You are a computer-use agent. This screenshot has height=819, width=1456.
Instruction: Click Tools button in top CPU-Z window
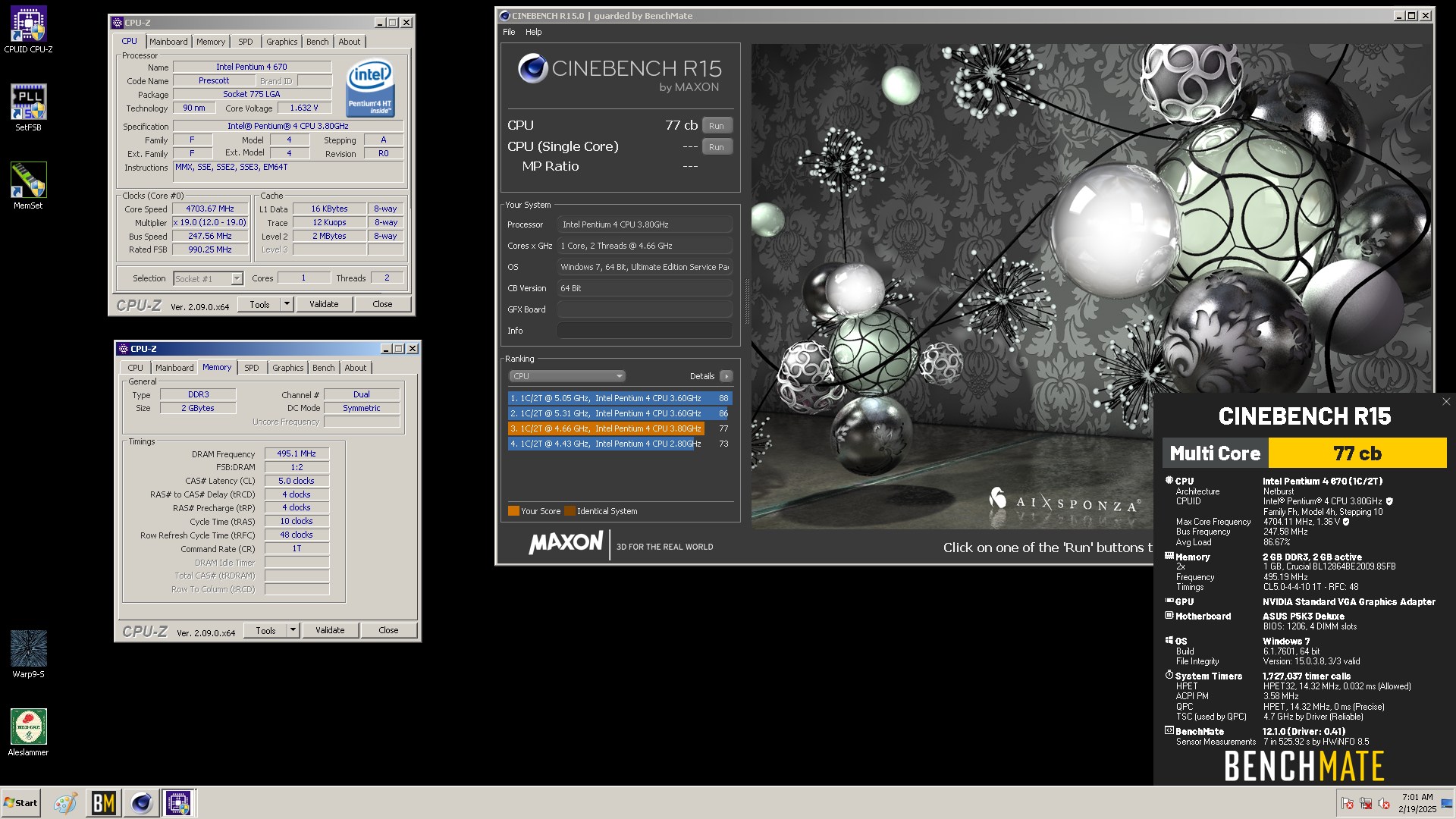[x=259, y=304]
